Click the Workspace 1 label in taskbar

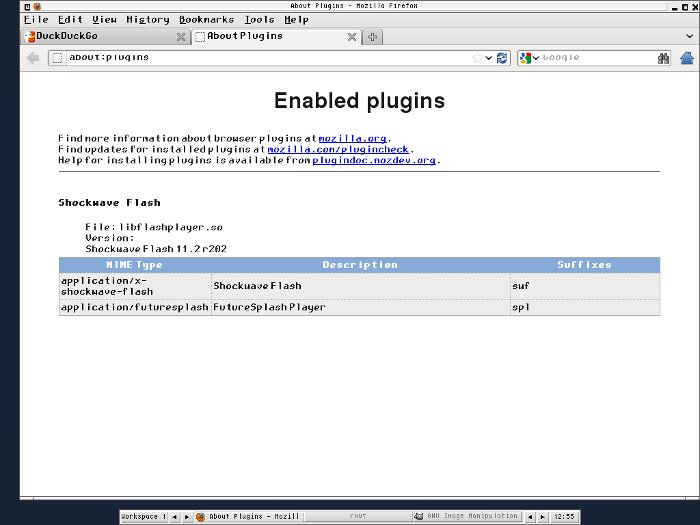144,517
